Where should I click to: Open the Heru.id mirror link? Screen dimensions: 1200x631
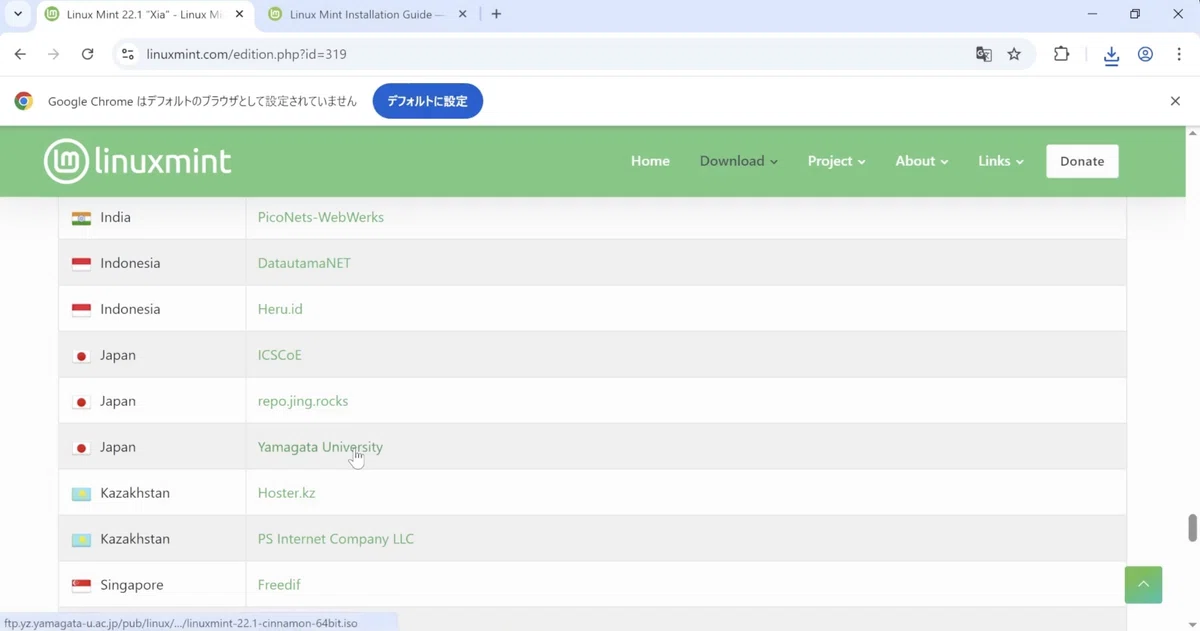point(280,309)
